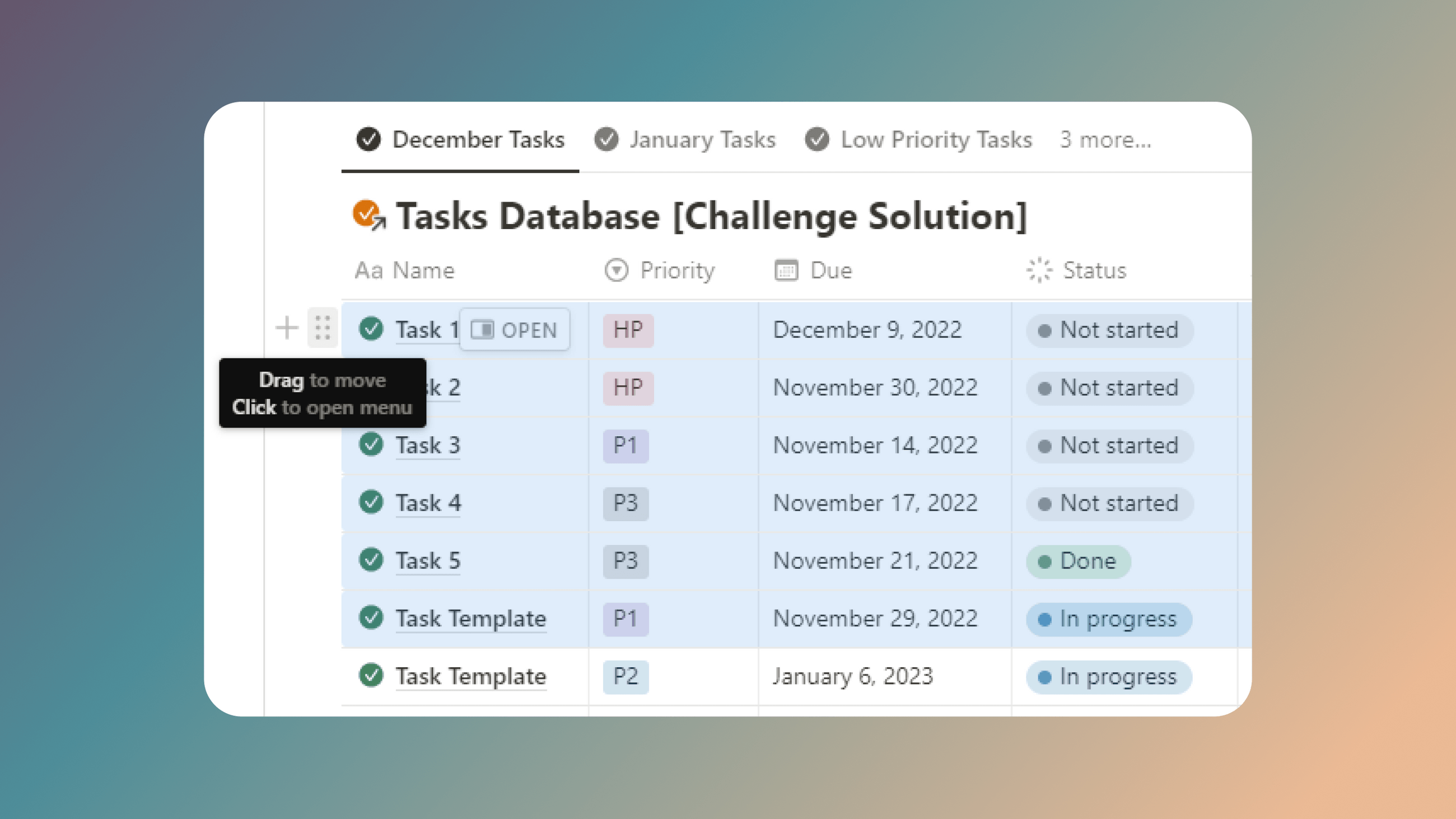Switch to the January Tasks tab
The image size is (1456, 819).
pos(702,139)
